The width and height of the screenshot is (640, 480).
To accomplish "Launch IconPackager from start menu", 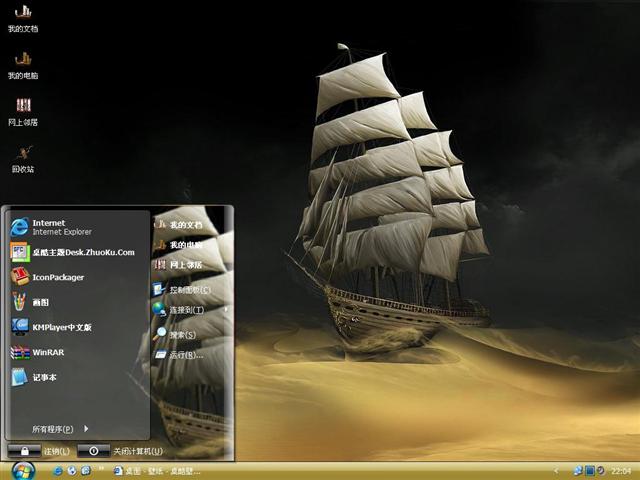I will pos(47,277).
